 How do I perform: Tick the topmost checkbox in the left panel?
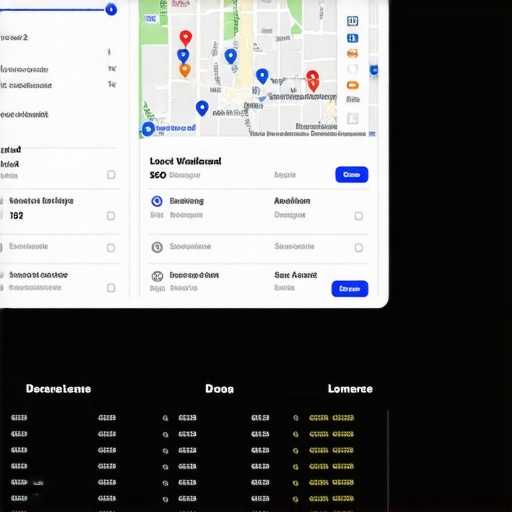point(111,175)
